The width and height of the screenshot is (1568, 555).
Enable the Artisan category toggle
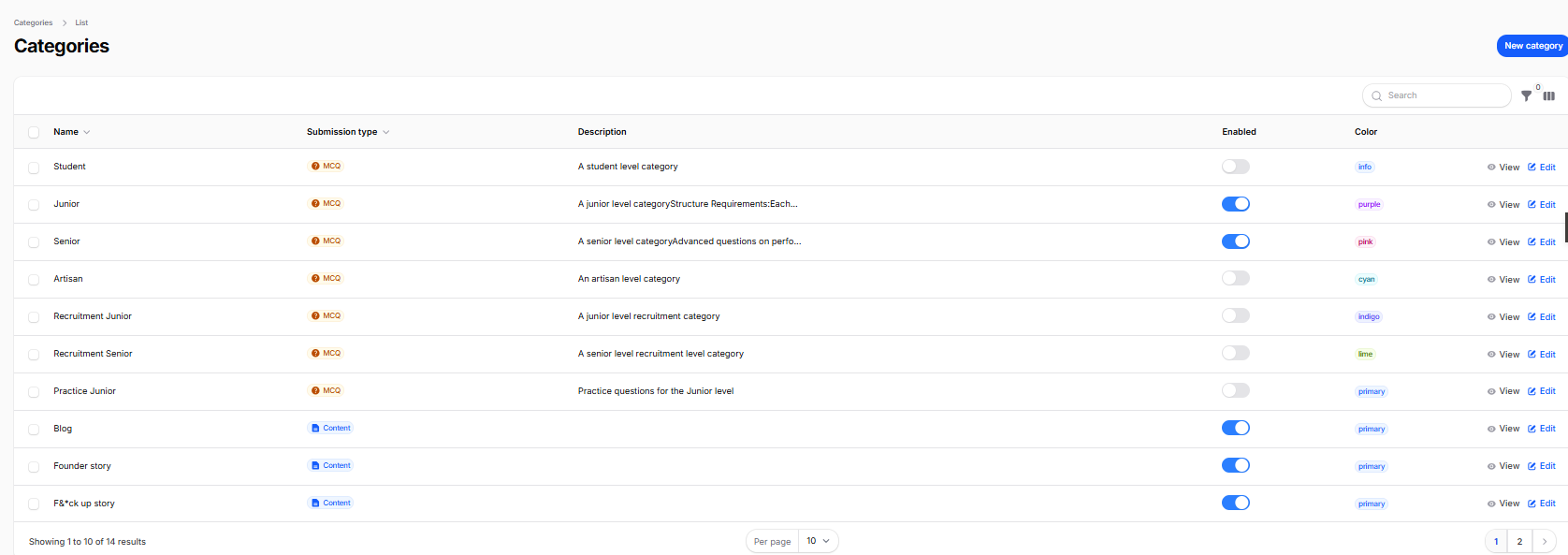(x=1236, y=278)
